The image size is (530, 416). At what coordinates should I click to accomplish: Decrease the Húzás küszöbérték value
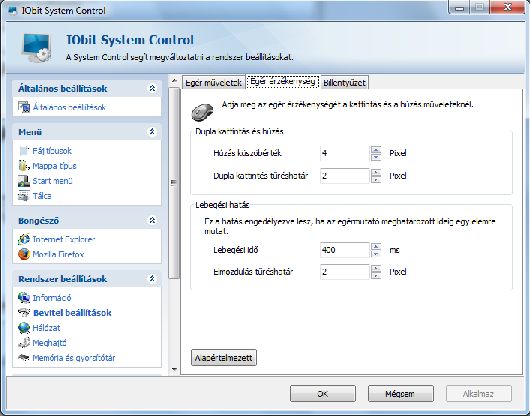tap(376, 157)
